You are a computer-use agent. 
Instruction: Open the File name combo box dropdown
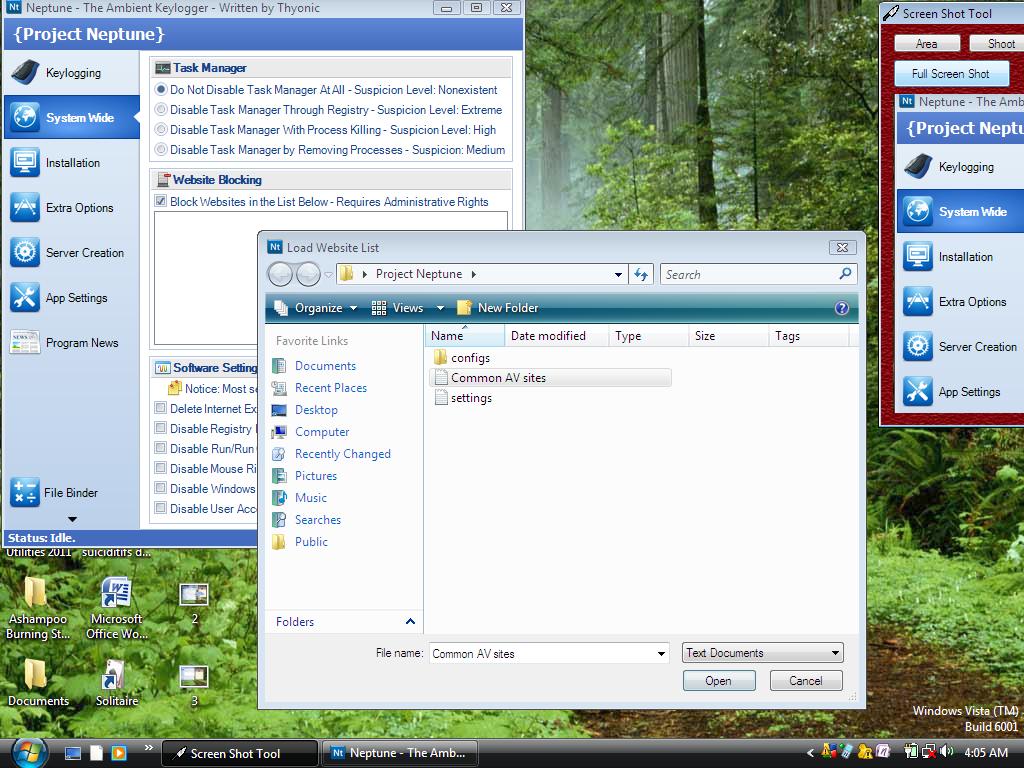661,654
